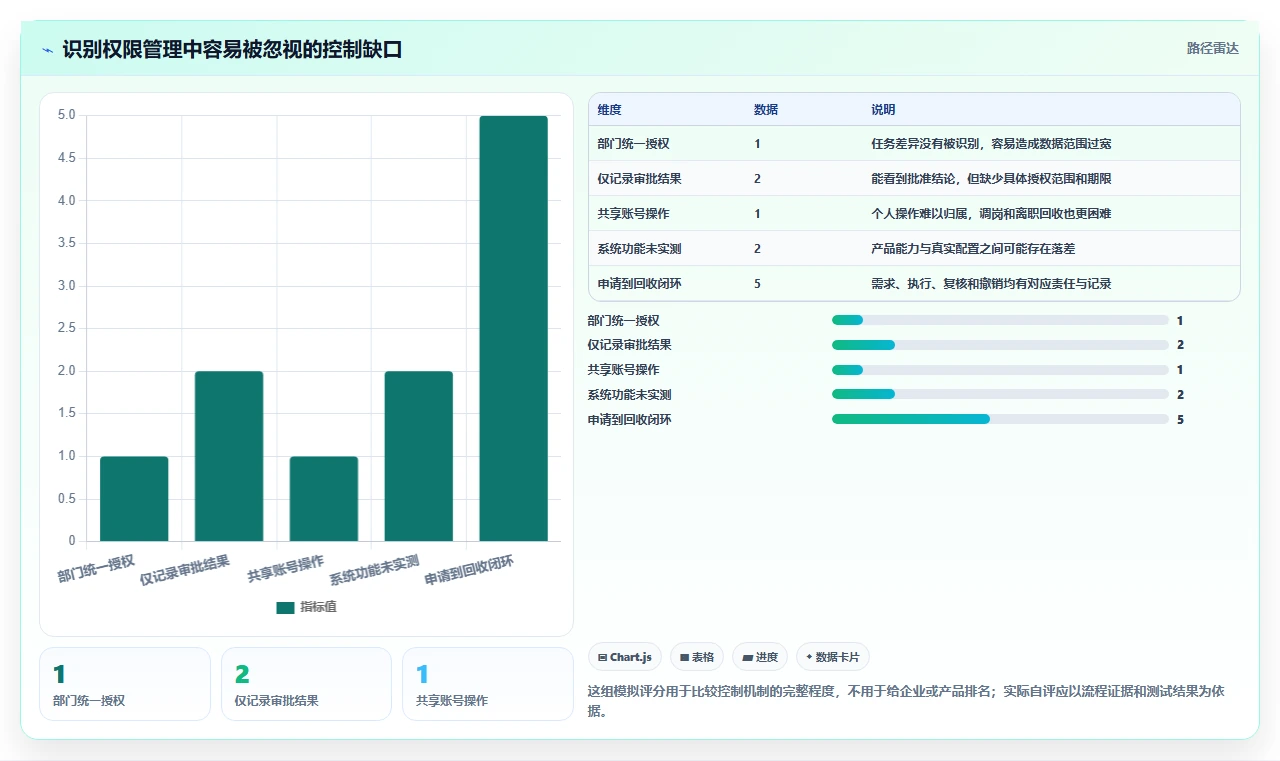Screen dimensions: 1280x761
Task: Click the 仅记录审批结果 bar in the chart
Action: [x=229, y=456]
